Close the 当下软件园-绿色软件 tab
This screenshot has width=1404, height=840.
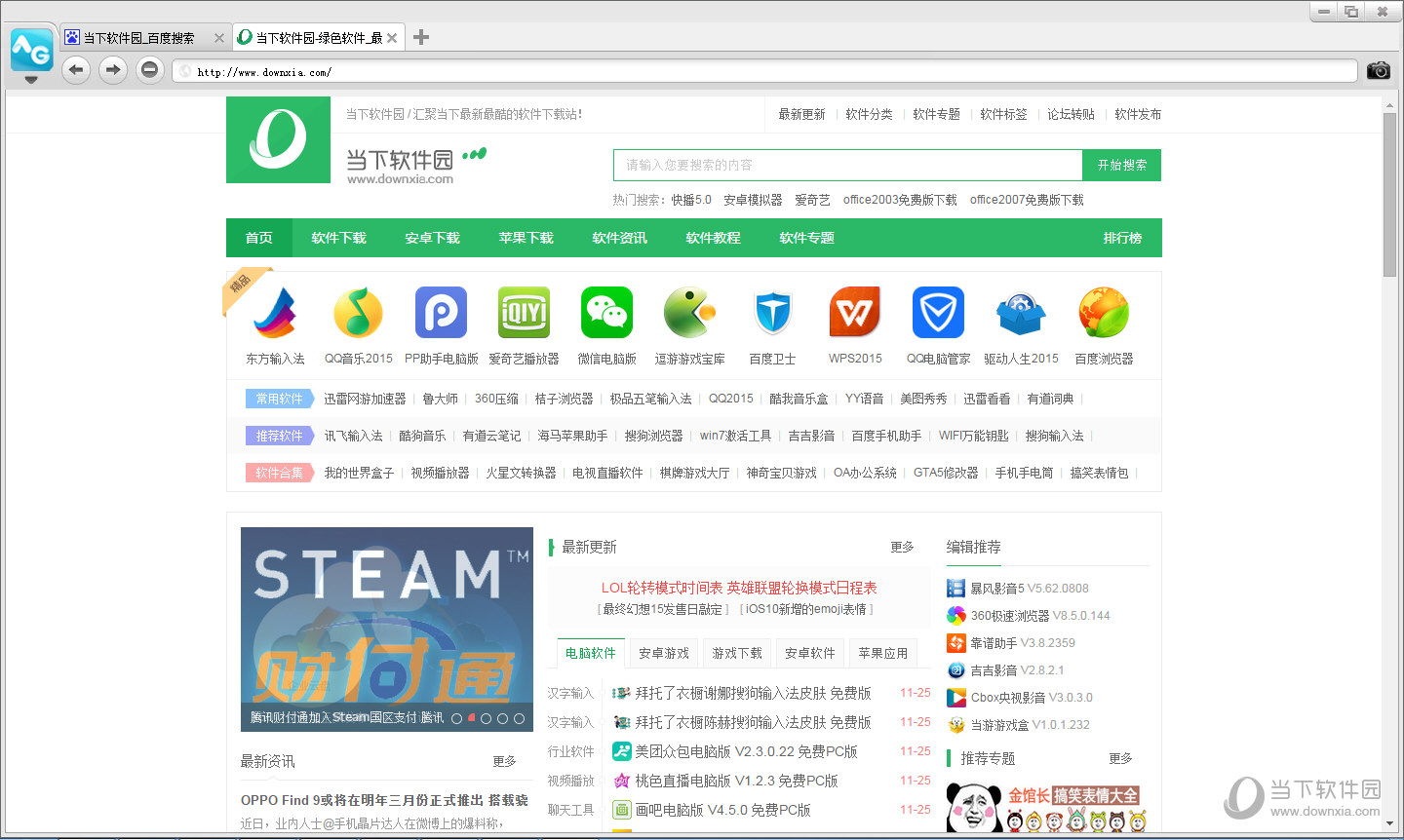pos(392,38)
